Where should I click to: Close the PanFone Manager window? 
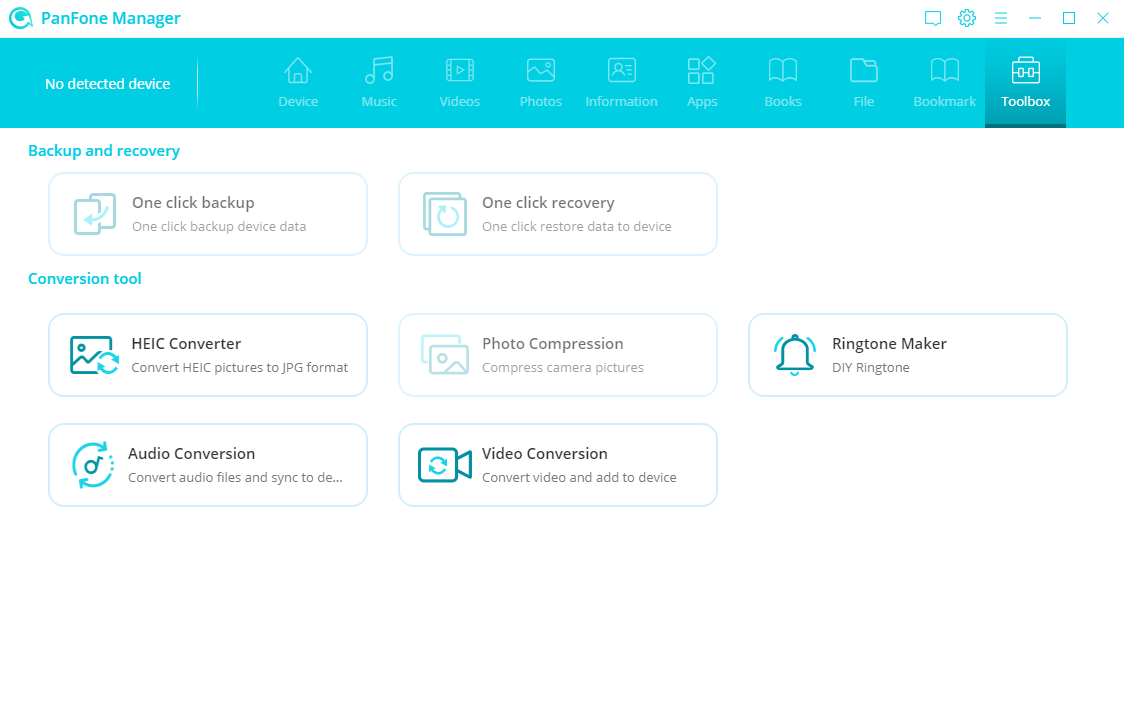1102,18
